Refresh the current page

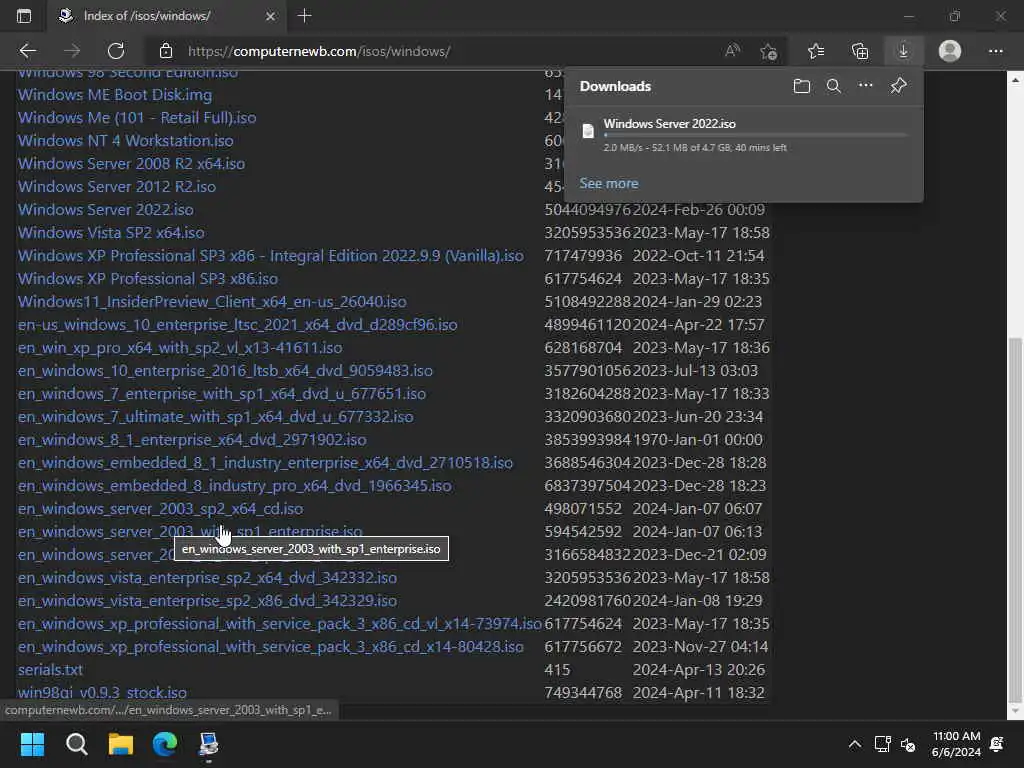coord(116,51)
